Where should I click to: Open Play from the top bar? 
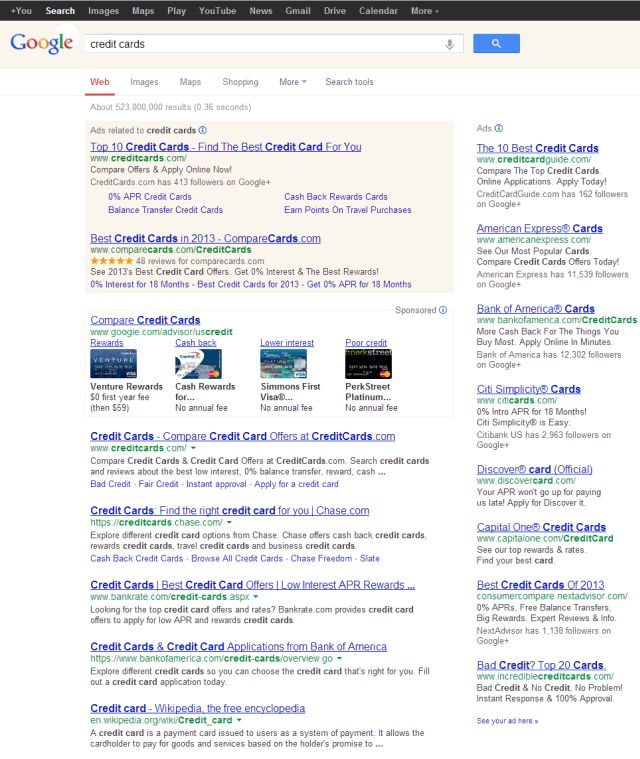pyautogui.click(x=176, y=11)
